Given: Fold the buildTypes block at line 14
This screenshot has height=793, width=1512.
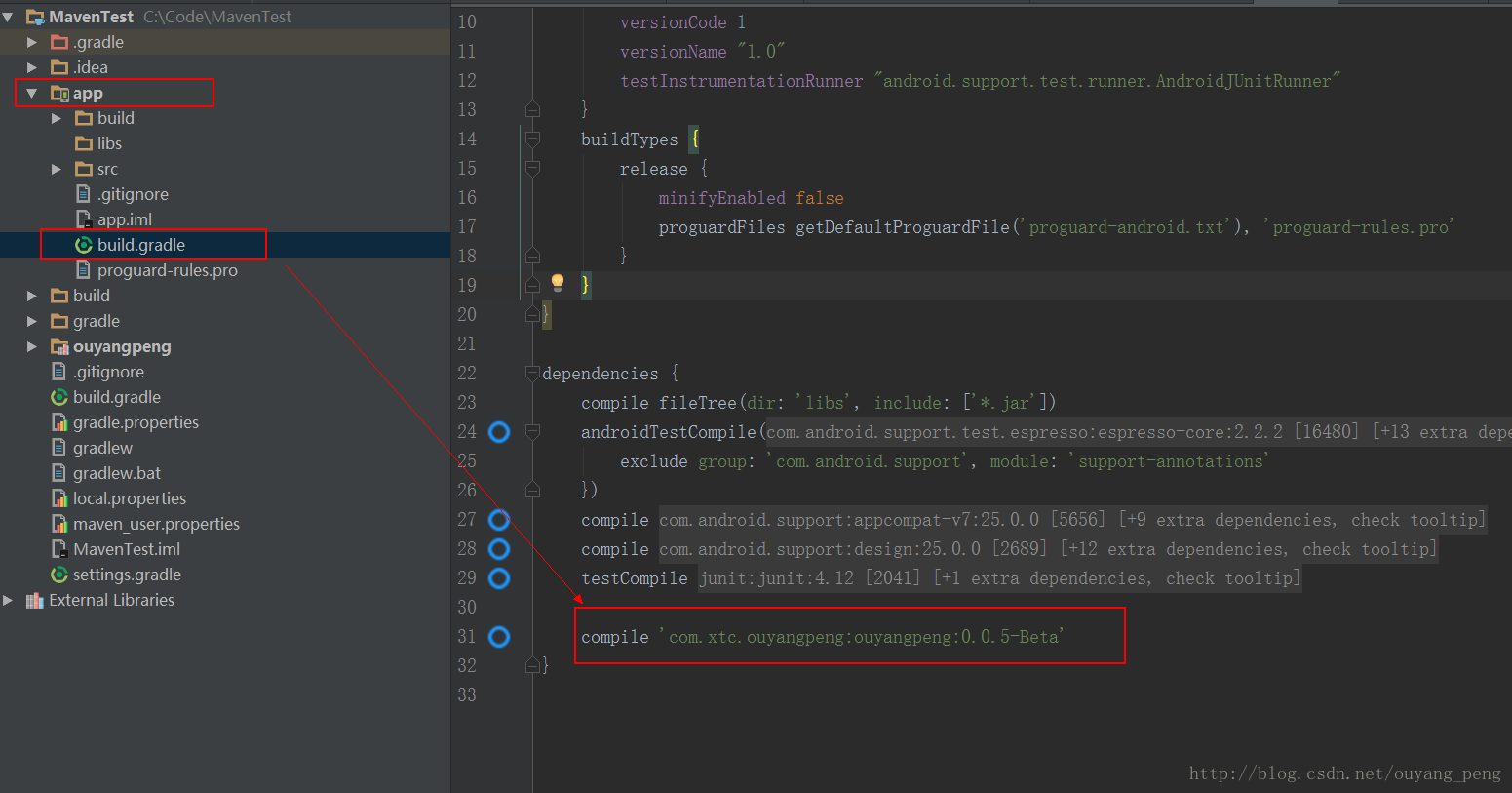Looking at the screenshot, I should click(532, 139).
